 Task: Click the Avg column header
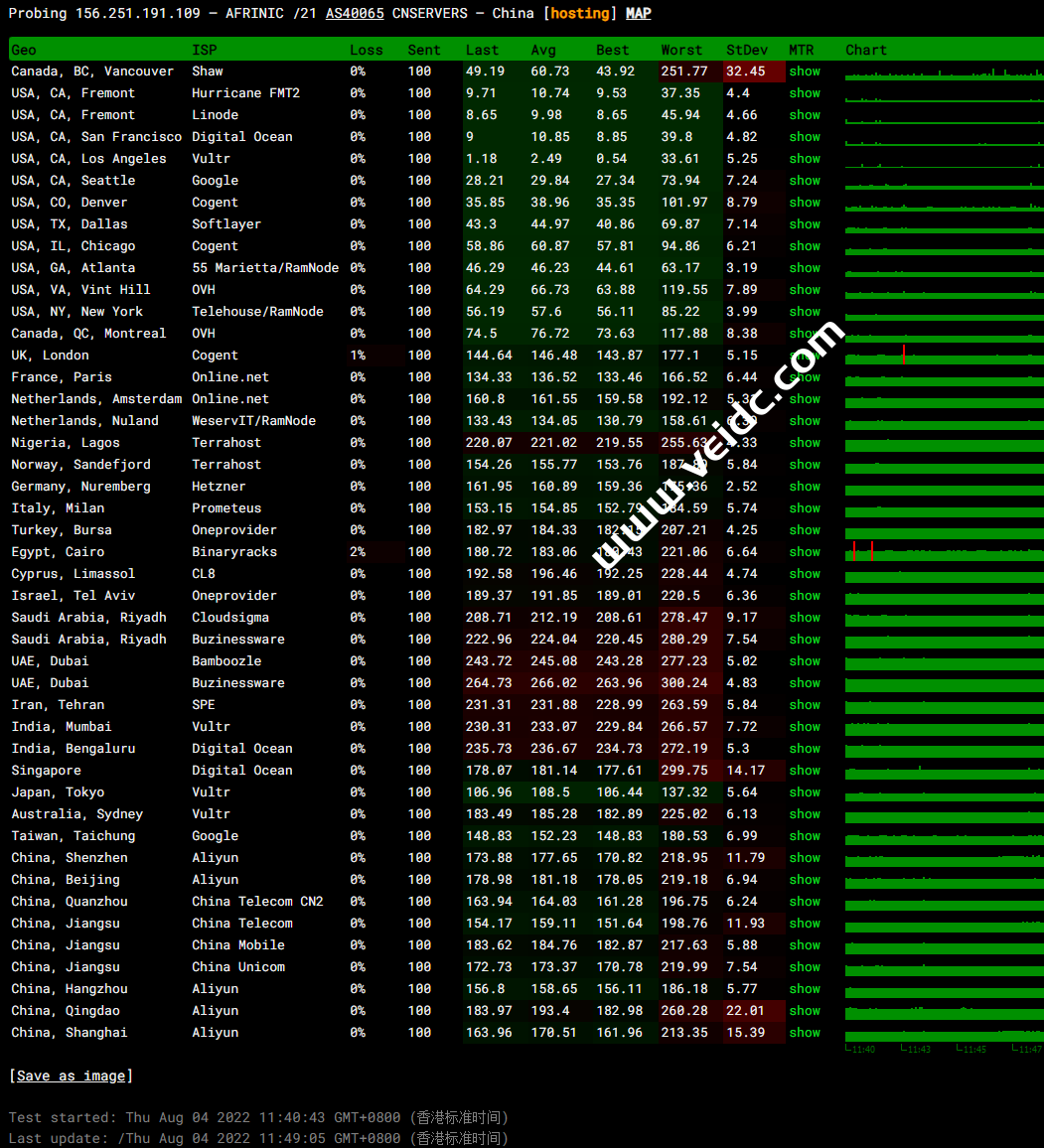click(x=543, y=50)
